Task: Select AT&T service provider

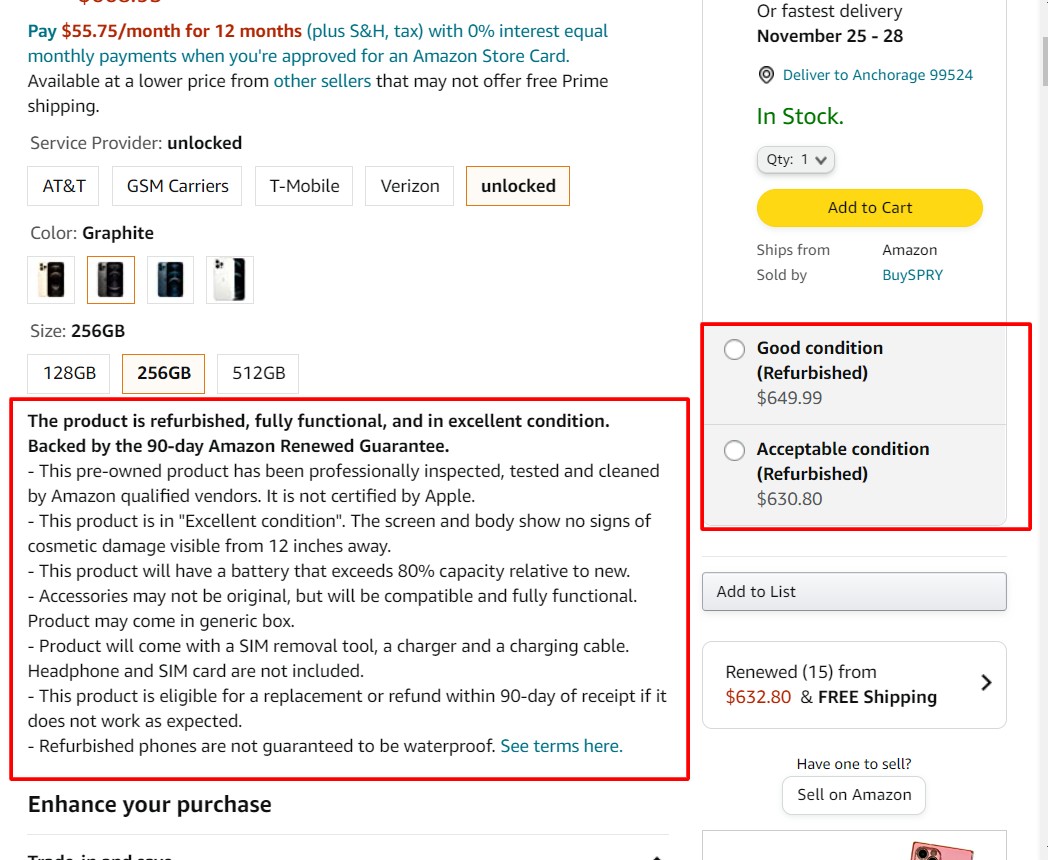Action: pos(63,186)
